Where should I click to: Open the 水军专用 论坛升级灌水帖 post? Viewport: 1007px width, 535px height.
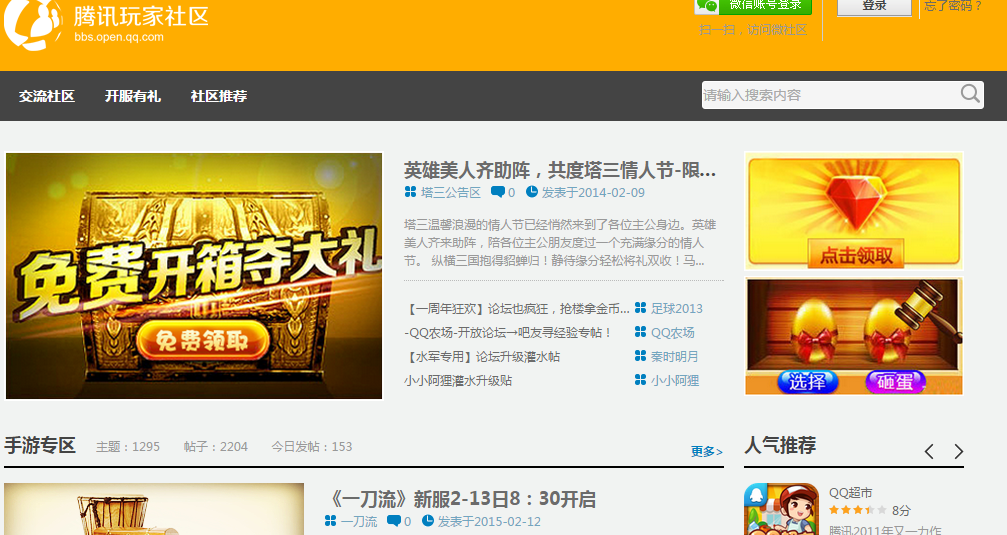click(482, 356)
